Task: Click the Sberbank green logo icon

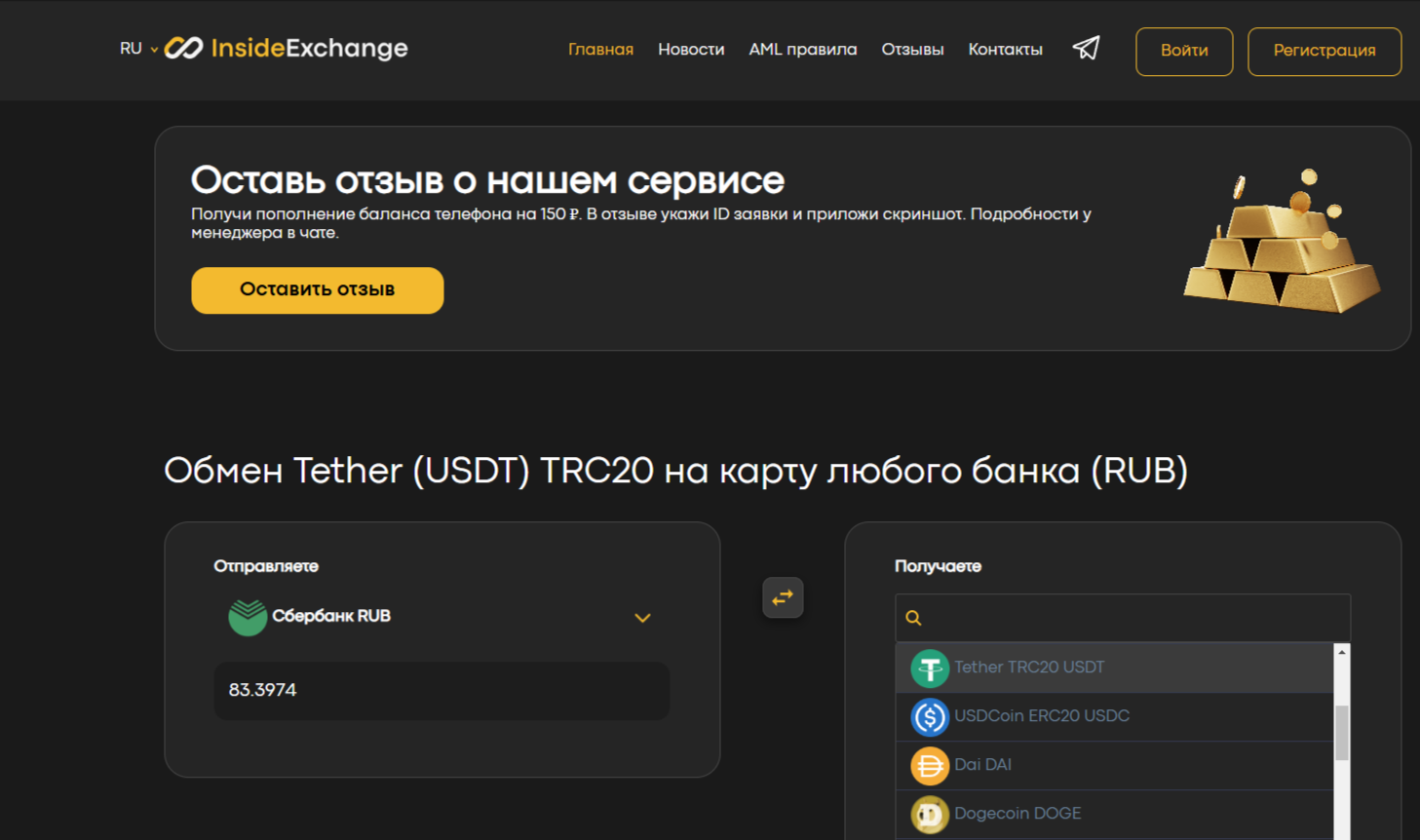Action: click(x=248, y=617)
